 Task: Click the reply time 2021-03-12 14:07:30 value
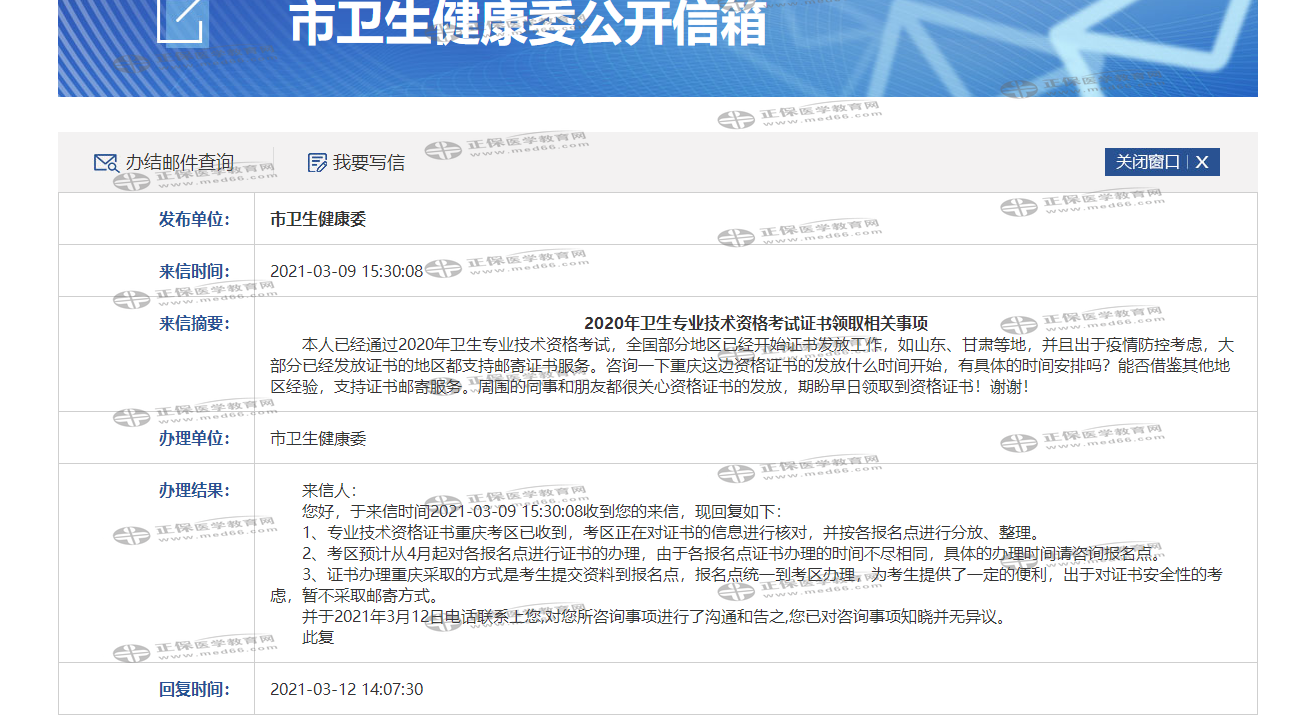coord(346,689)
